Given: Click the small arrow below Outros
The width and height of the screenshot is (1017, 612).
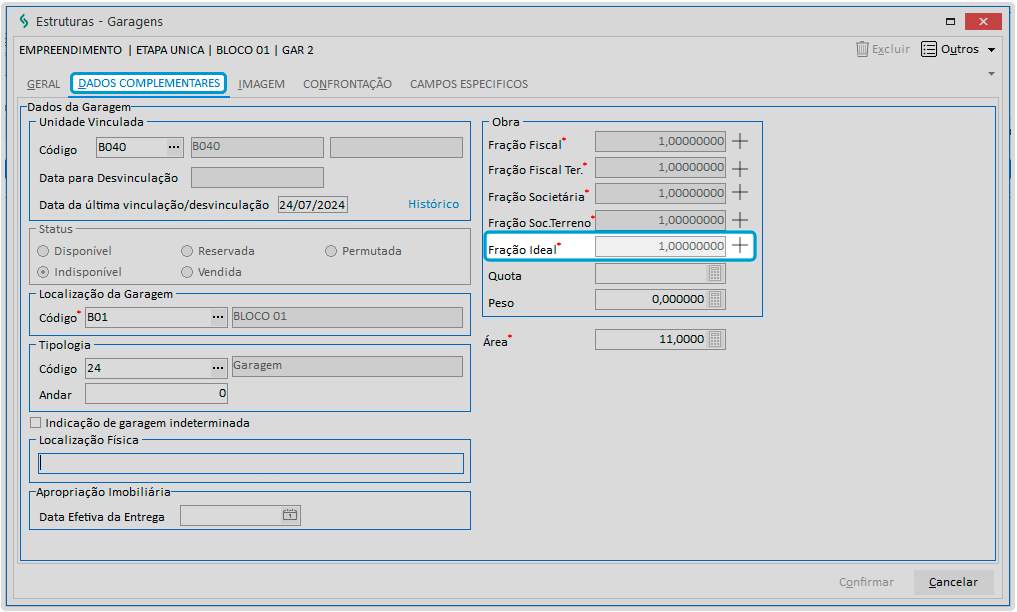Looking at the screenshot, I should (x=991, y=74).
